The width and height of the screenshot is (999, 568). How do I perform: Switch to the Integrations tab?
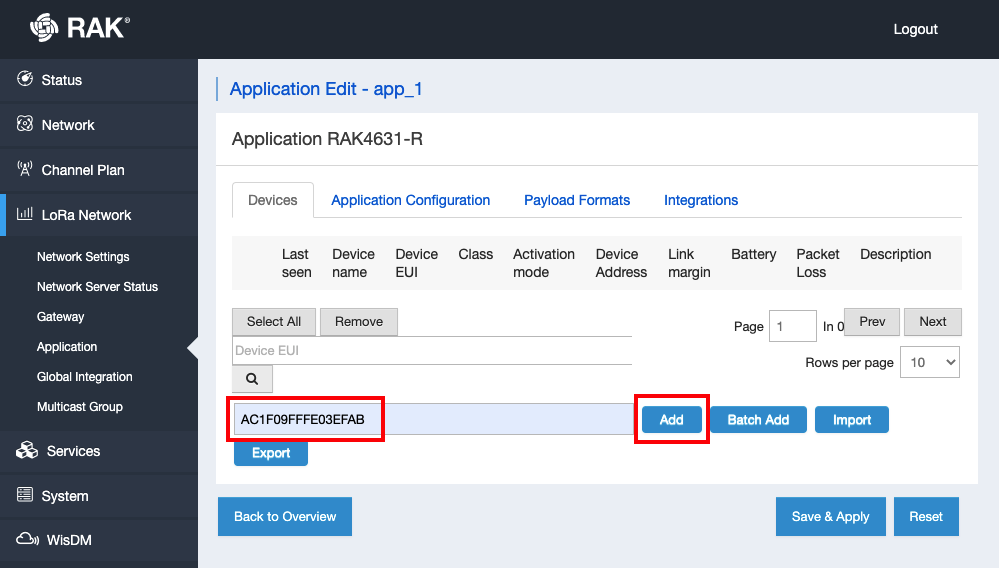[701, 200]
